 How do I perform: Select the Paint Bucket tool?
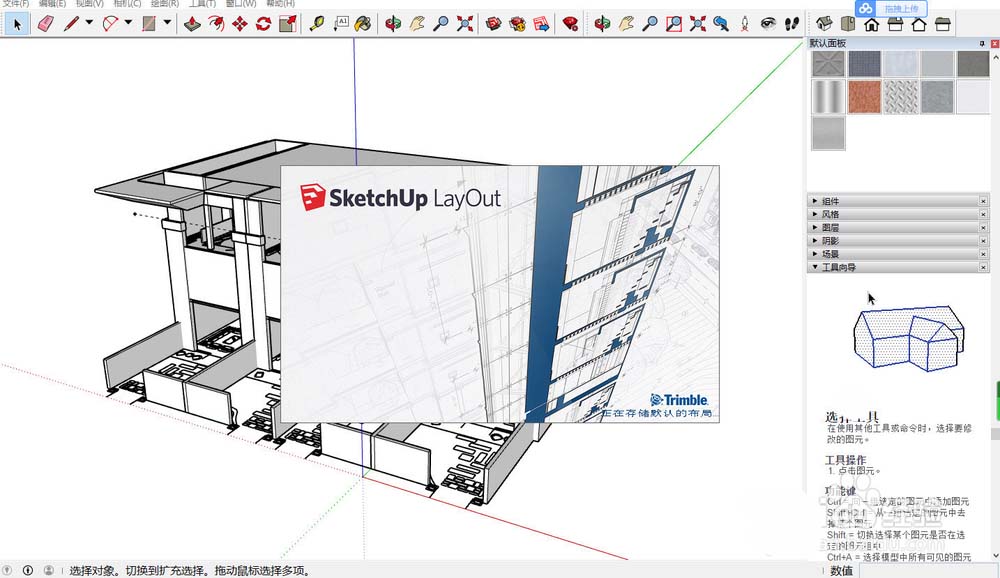point(363,24)
